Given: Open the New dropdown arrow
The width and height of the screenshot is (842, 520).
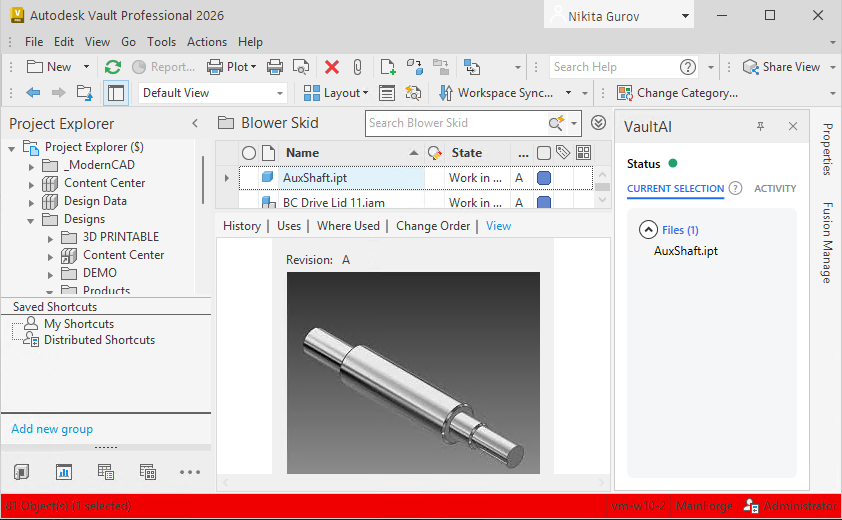Looking at the screenshot, I should tap(86, 67).
